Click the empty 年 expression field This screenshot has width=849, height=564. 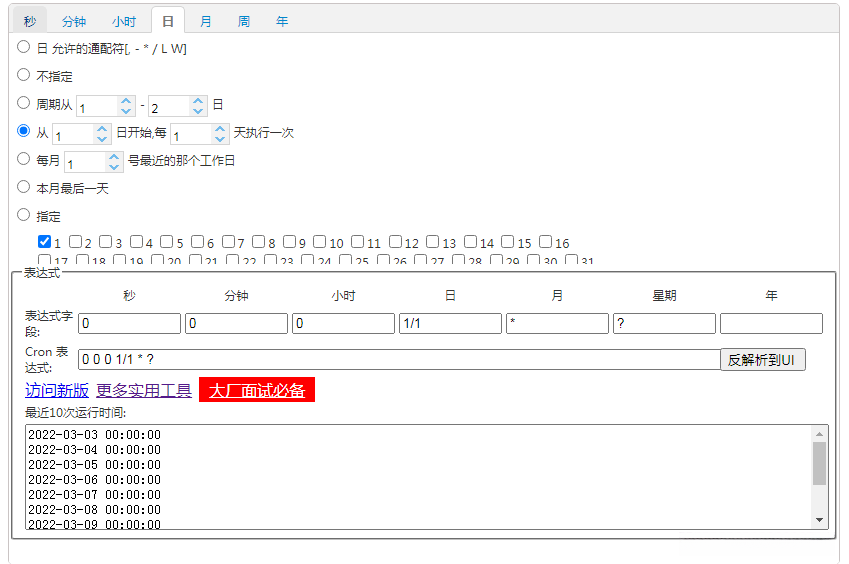(772, 324)
